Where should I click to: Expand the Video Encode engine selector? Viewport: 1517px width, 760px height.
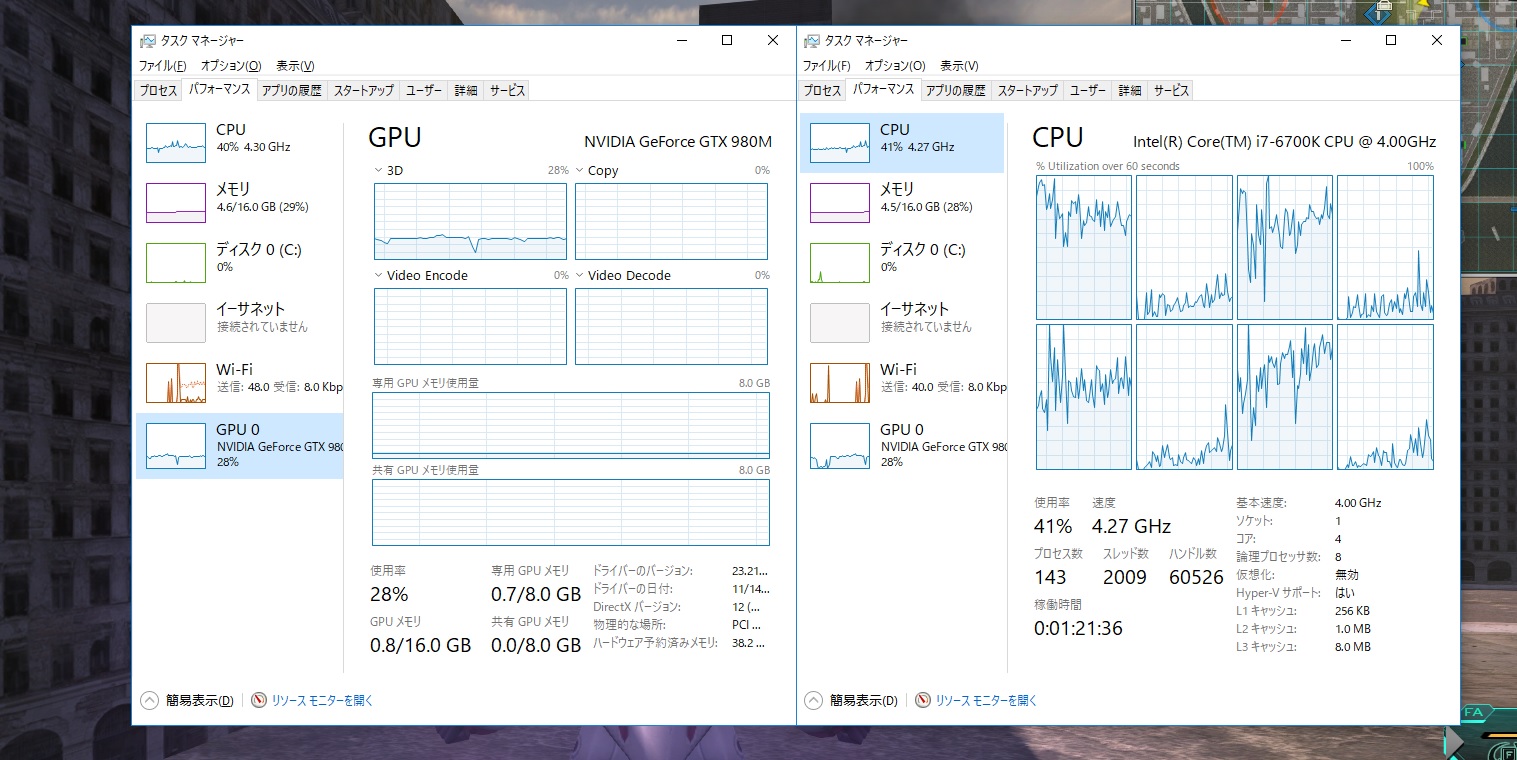coord(379,276)
